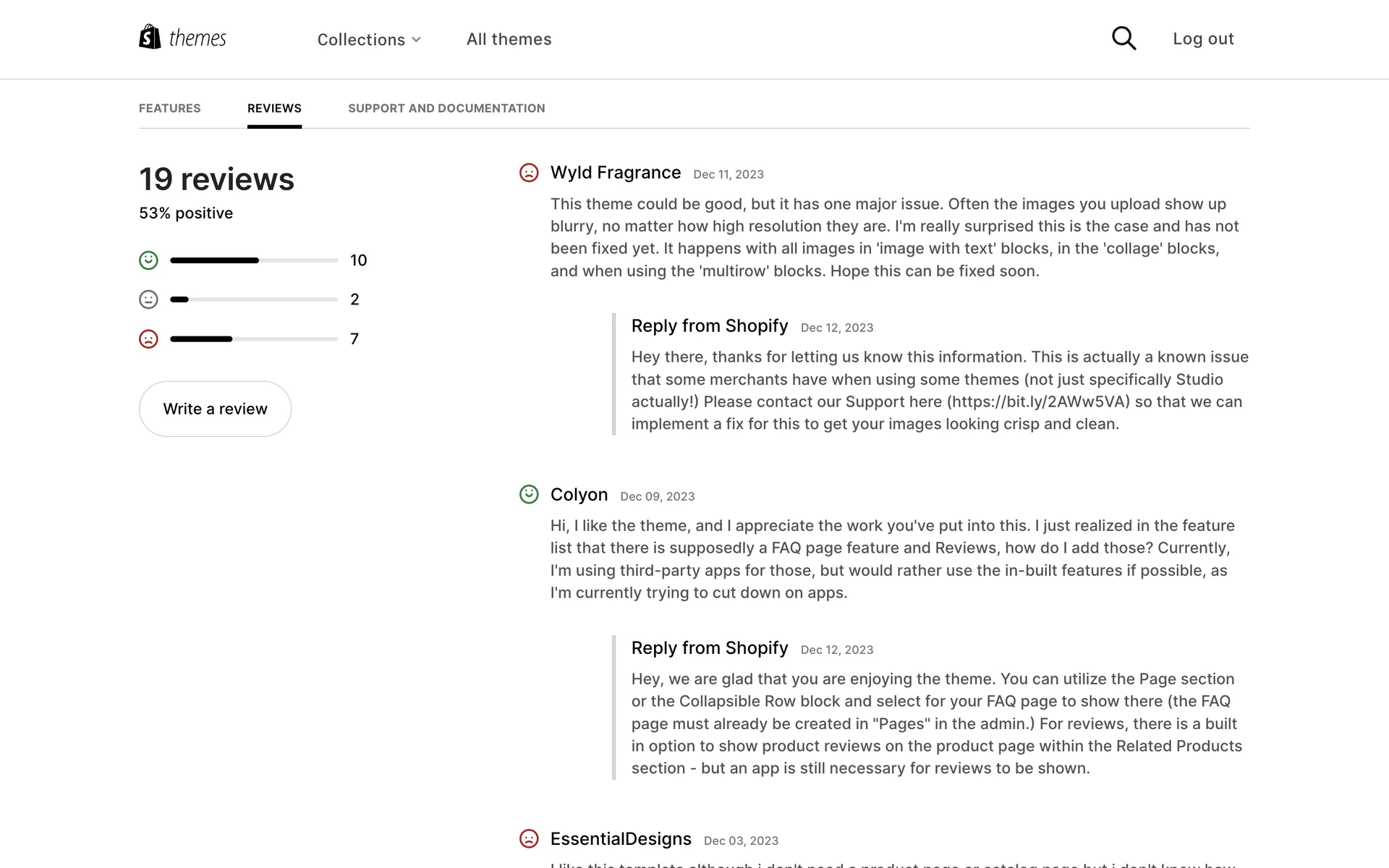Image resolution: width=1389 pixels, height=868 pixels.
Task: Select the Reviews tab
Action: (x=274, y=109)
